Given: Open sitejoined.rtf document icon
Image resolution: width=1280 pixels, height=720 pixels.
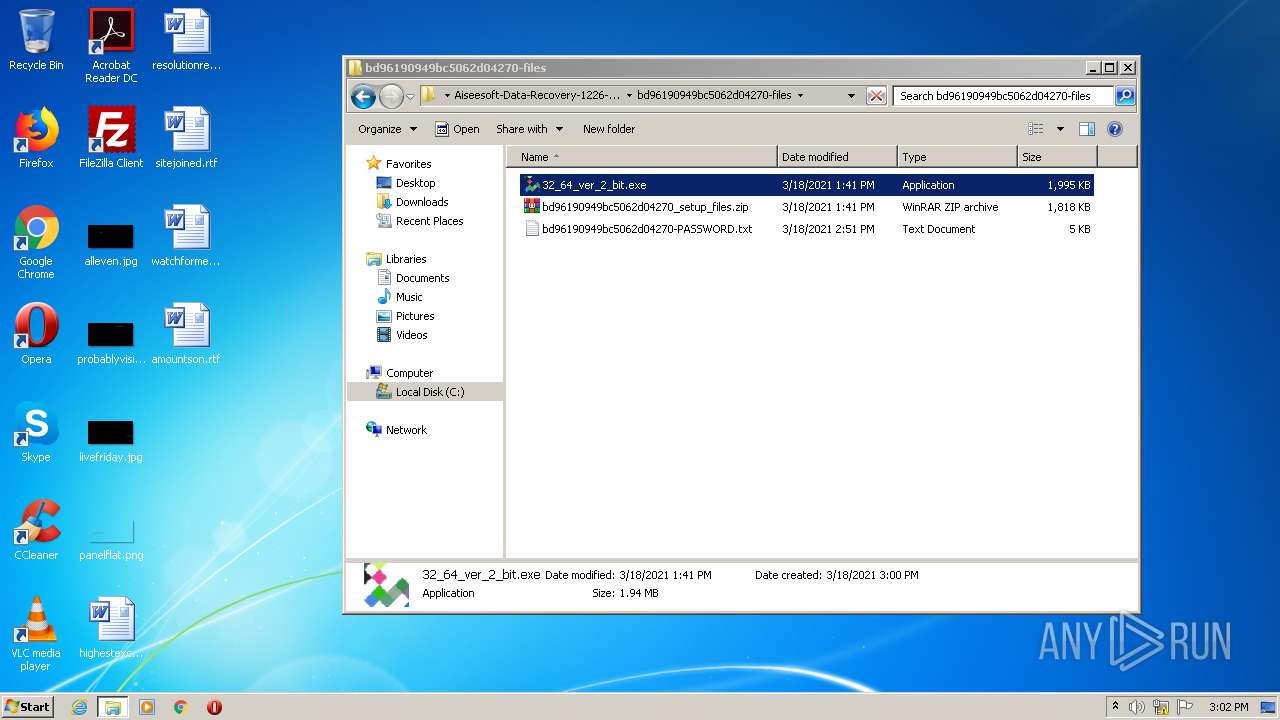Looking at the screenshot, I should coord(186,138).
